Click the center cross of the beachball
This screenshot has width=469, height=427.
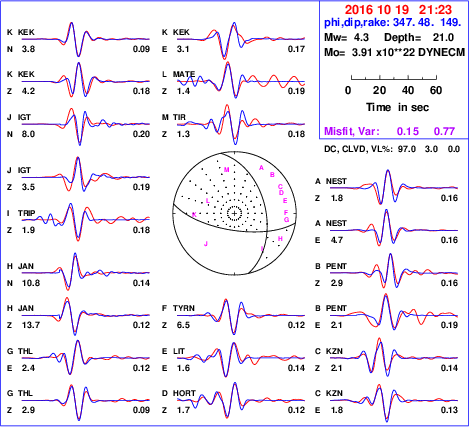point(235,213)
